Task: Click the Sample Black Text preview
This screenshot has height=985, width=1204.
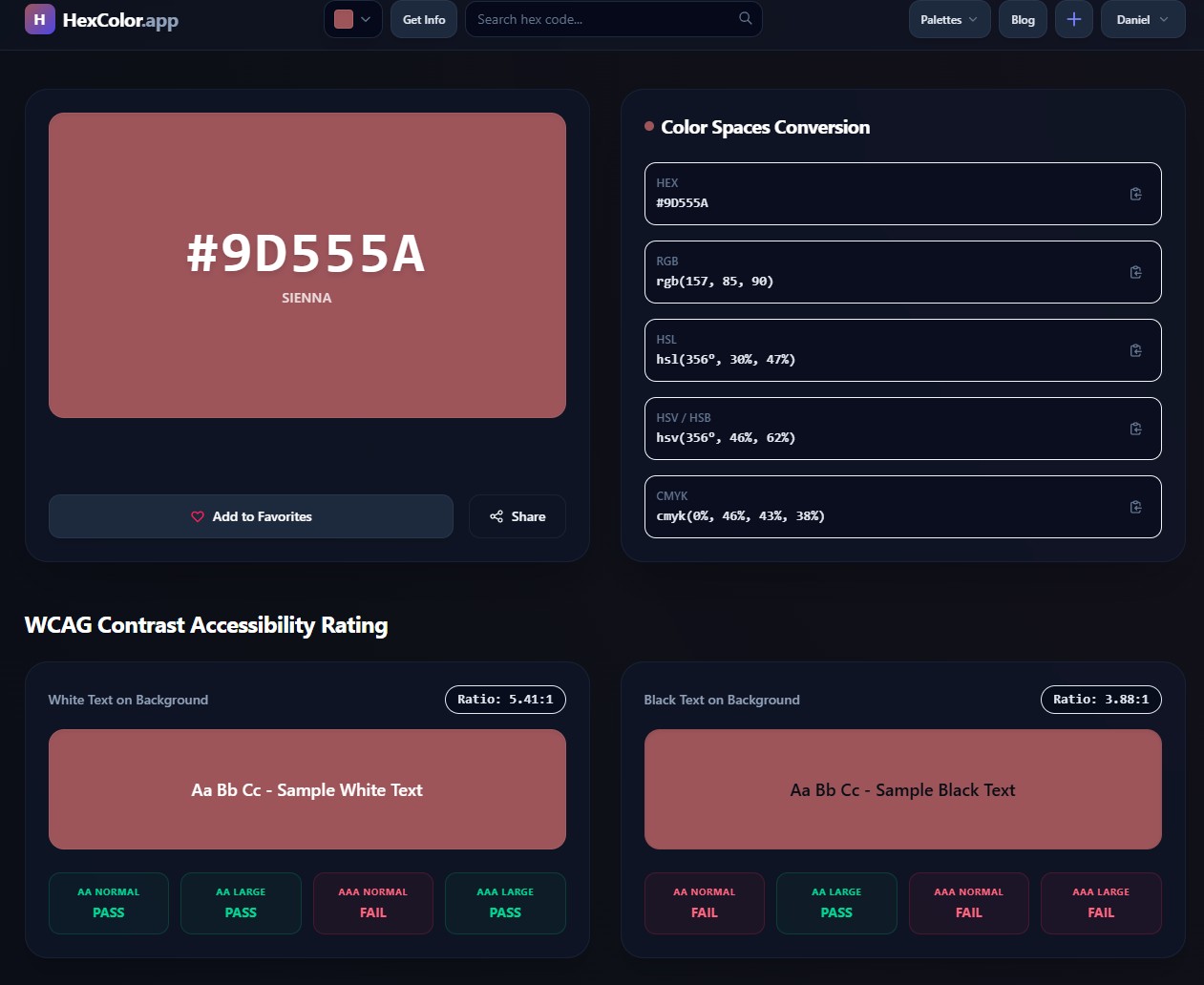Action: [903, 789]
